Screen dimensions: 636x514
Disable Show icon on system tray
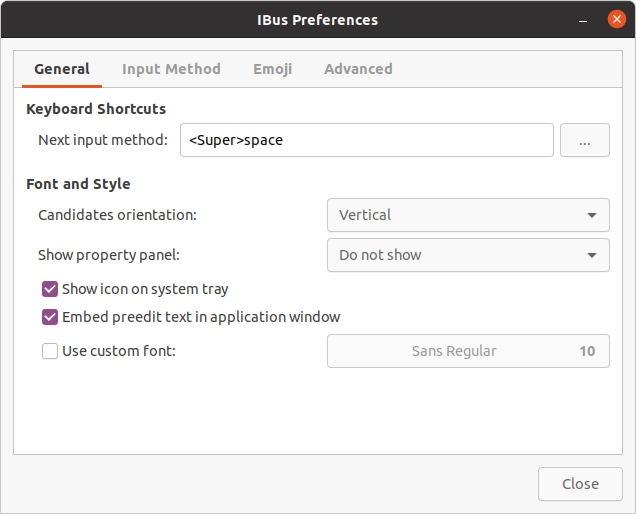click(50, 289)
